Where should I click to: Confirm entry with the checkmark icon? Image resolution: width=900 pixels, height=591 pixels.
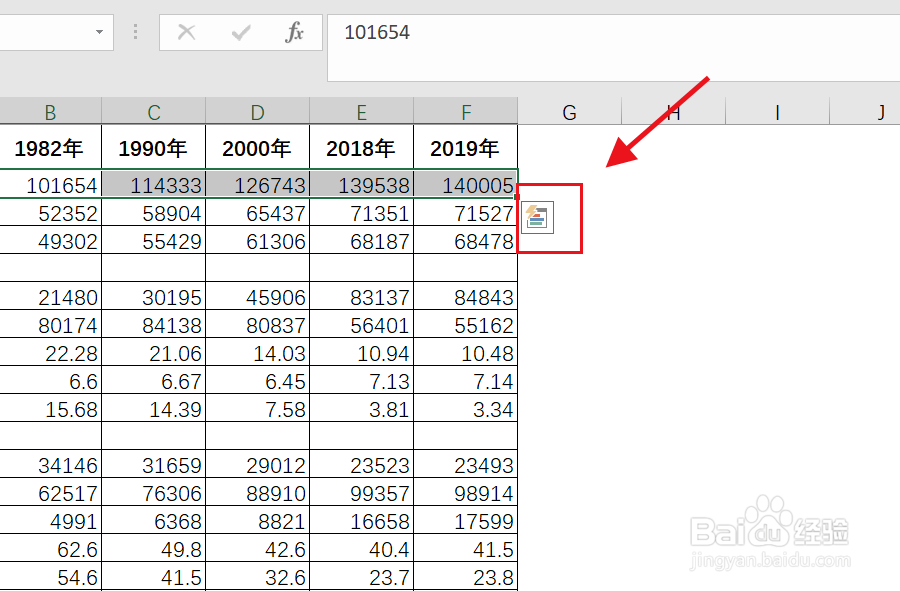point(240,33)
